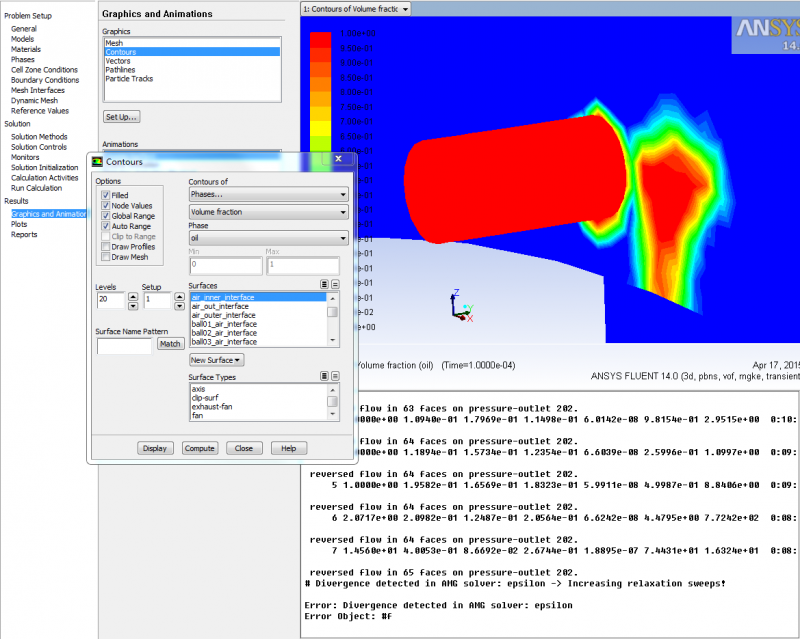800x639 pixels.
Task: Select Mesh in the Graphics list
Action: pos(192,43)
